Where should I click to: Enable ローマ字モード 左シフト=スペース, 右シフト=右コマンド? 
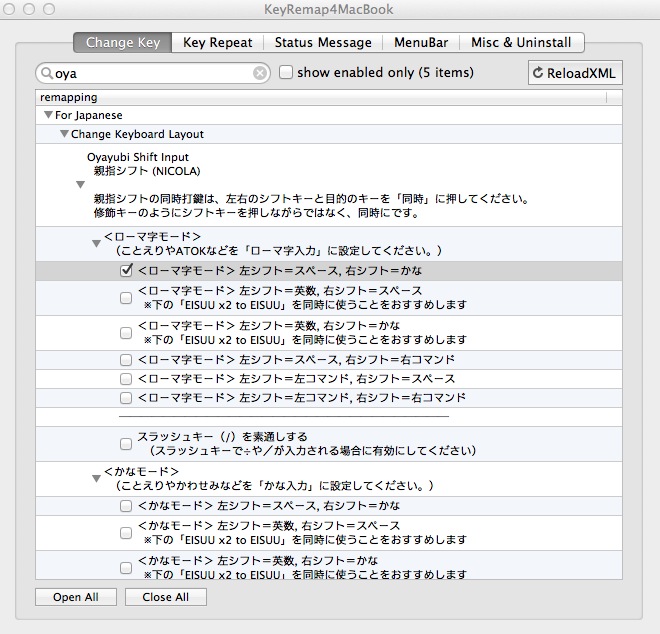(126, 360)
